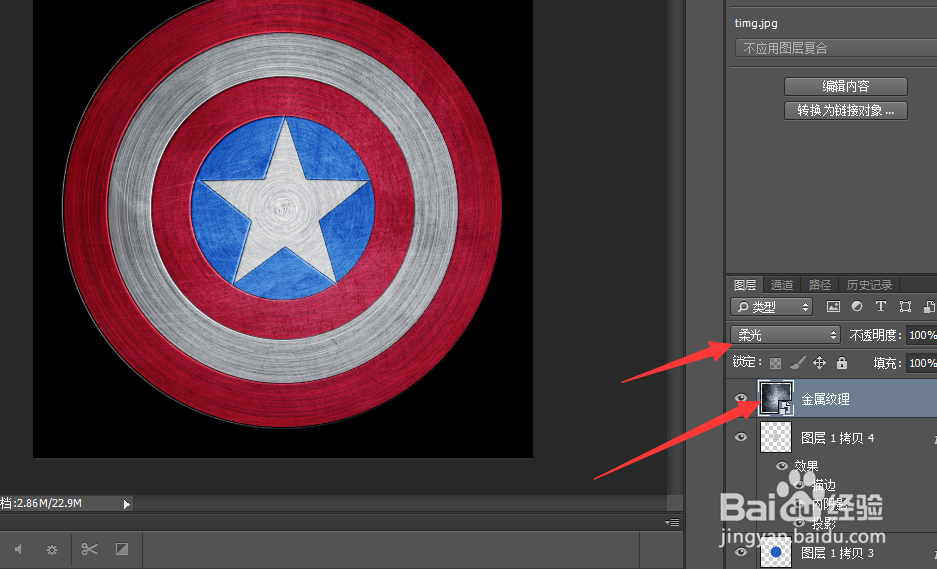937x569 pixels.
Task: Click the 填充 100% value field
Action: [921, 363]
